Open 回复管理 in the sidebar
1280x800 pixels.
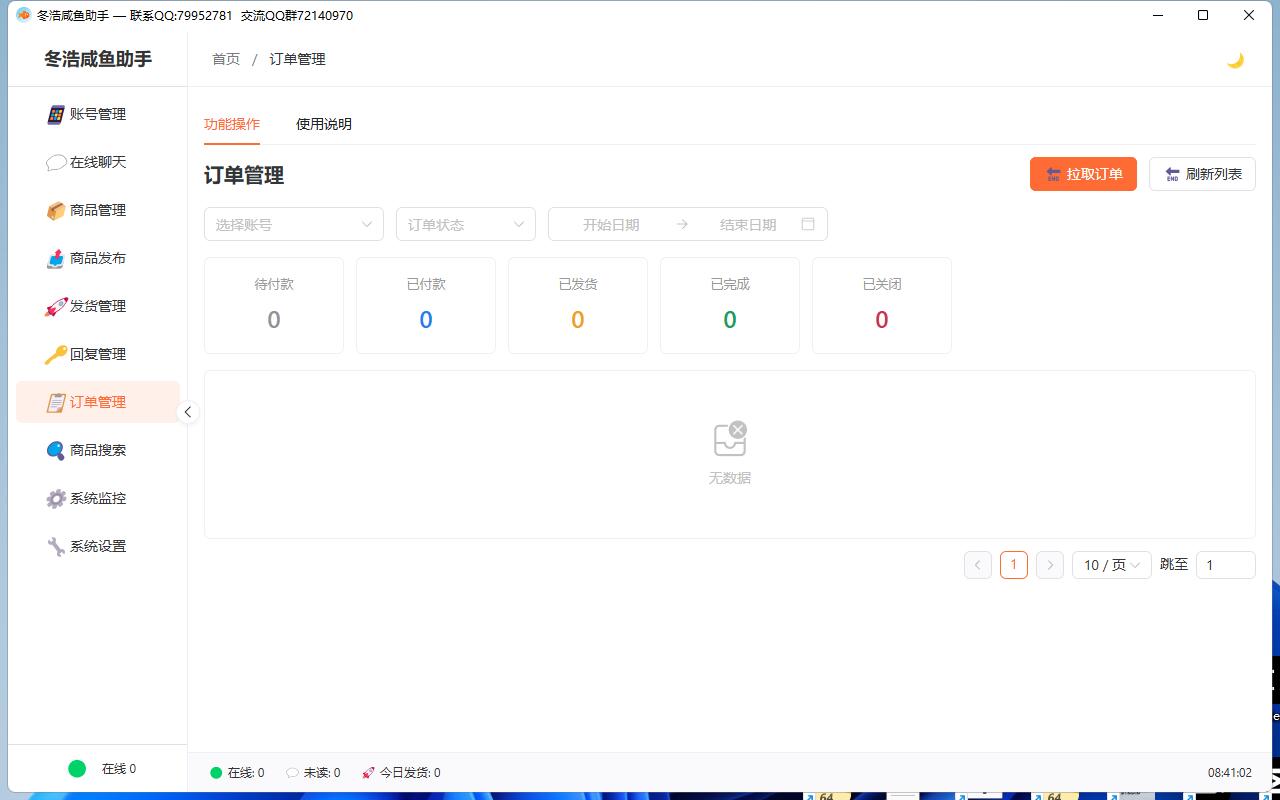(x=98, y=354)
